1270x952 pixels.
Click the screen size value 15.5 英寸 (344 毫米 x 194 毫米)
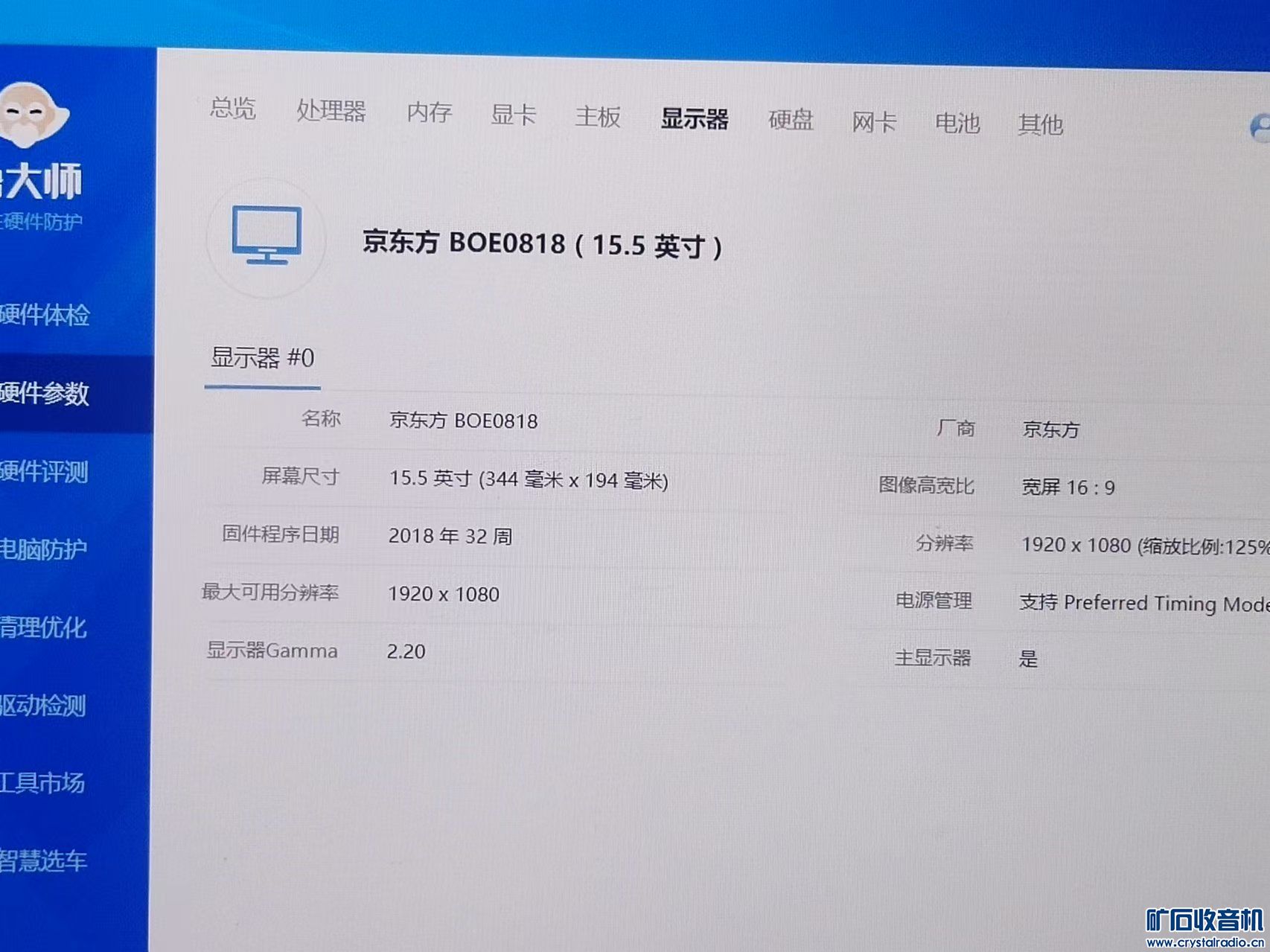[x=529, y=479]
